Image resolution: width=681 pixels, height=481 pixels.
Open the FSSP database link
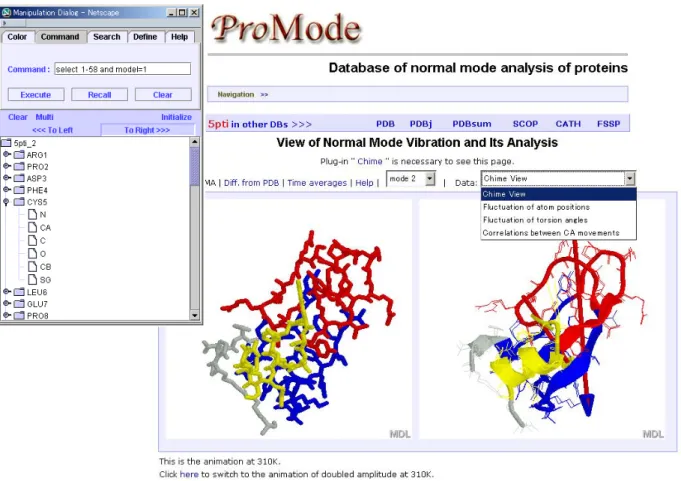(x=608, y=124)
